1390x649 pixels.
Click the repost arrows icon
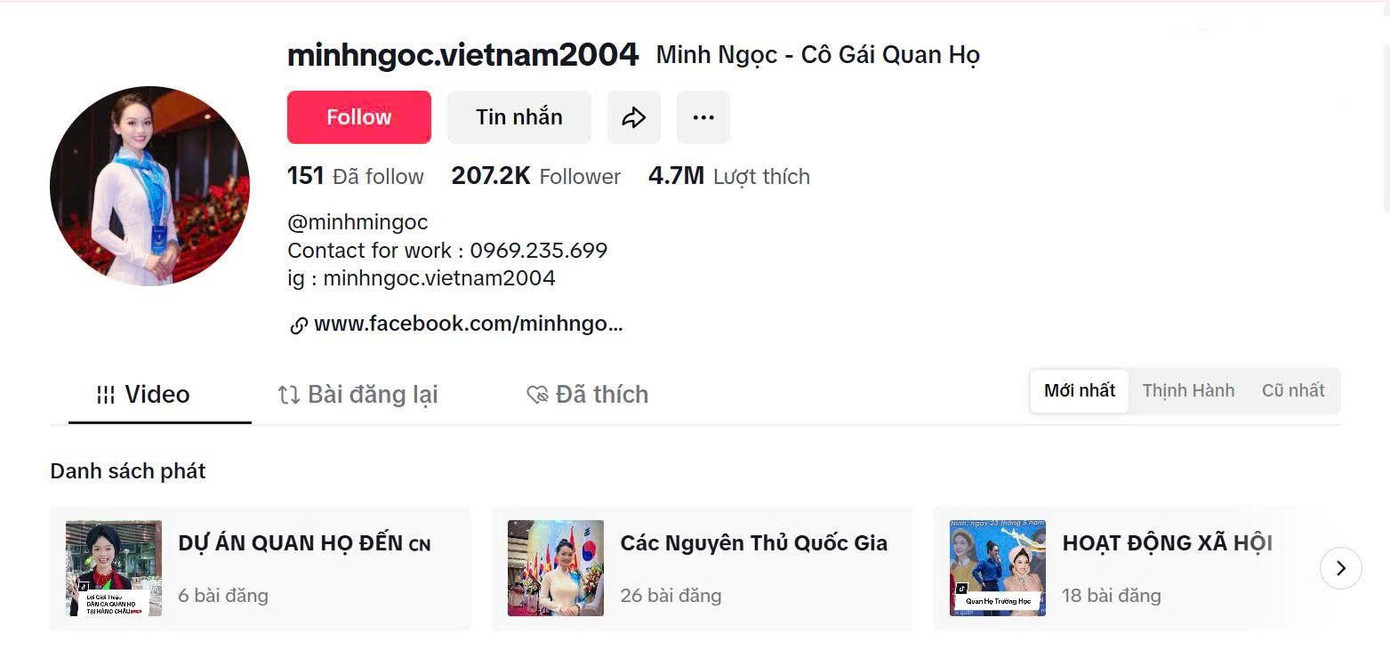pos(289,395)
